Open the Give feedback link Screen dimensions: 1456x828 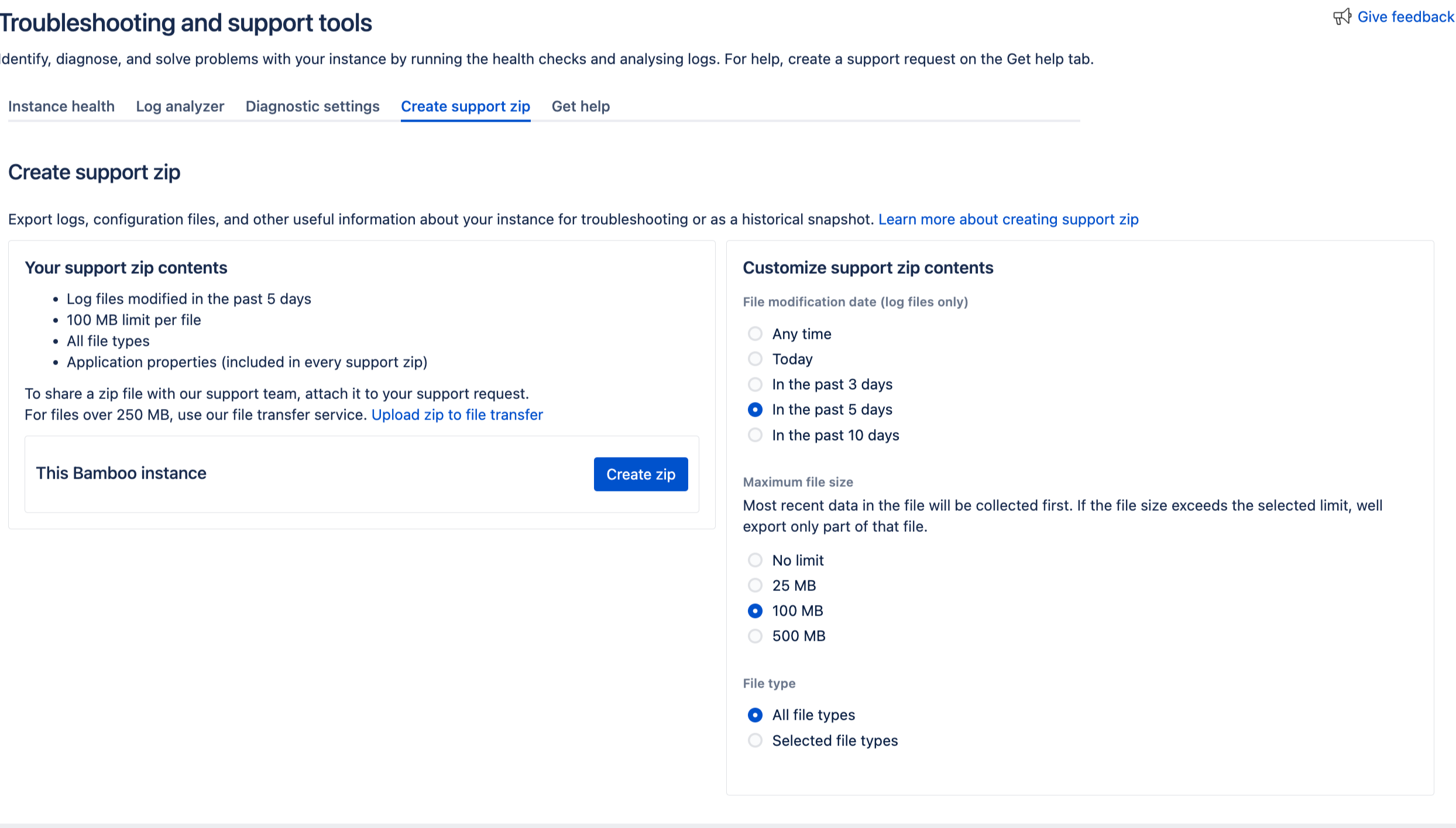1405,17
